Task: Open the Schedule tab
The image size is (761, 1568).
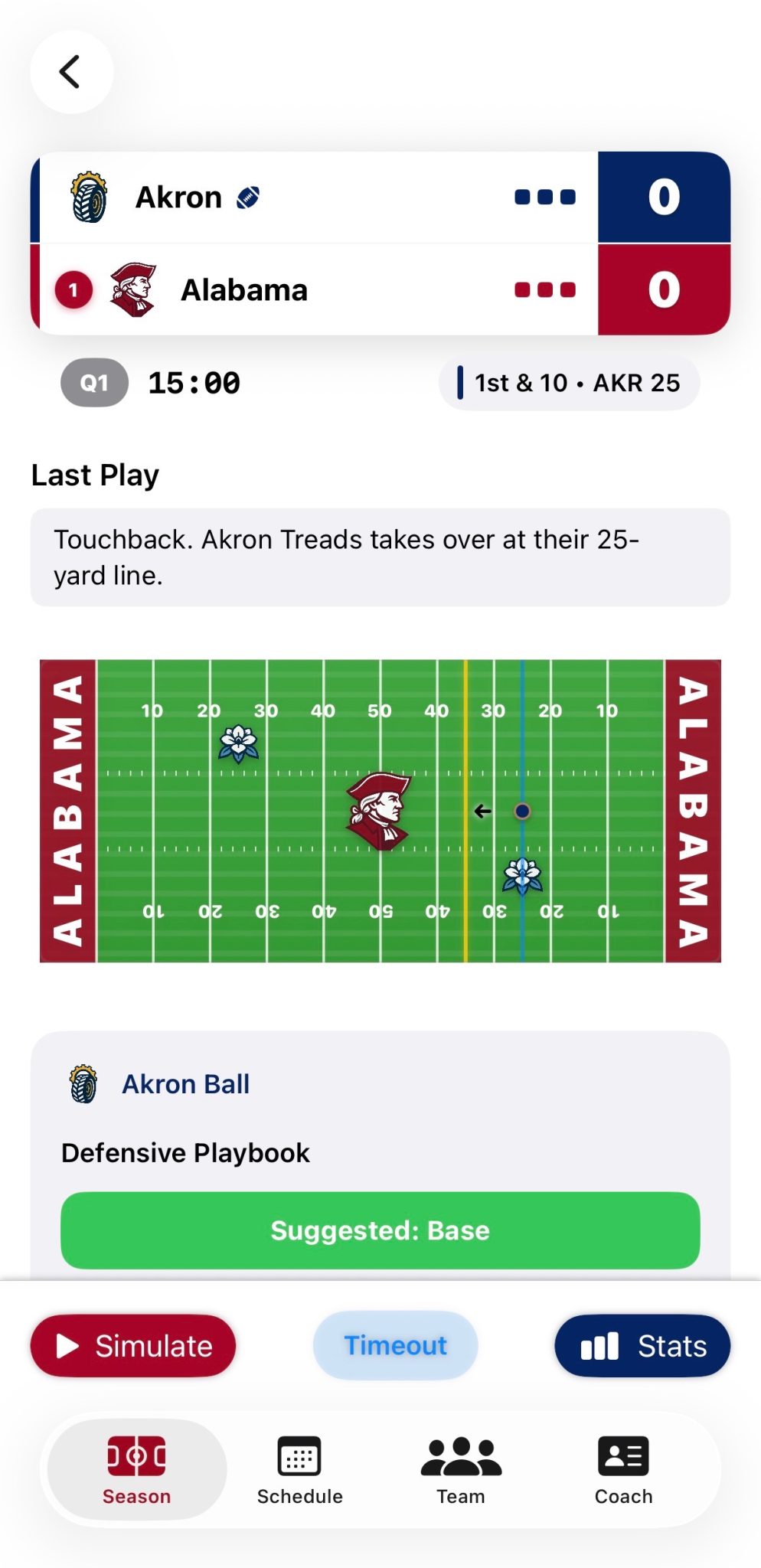Action: pyautogui.click(x=299, y=1470)
